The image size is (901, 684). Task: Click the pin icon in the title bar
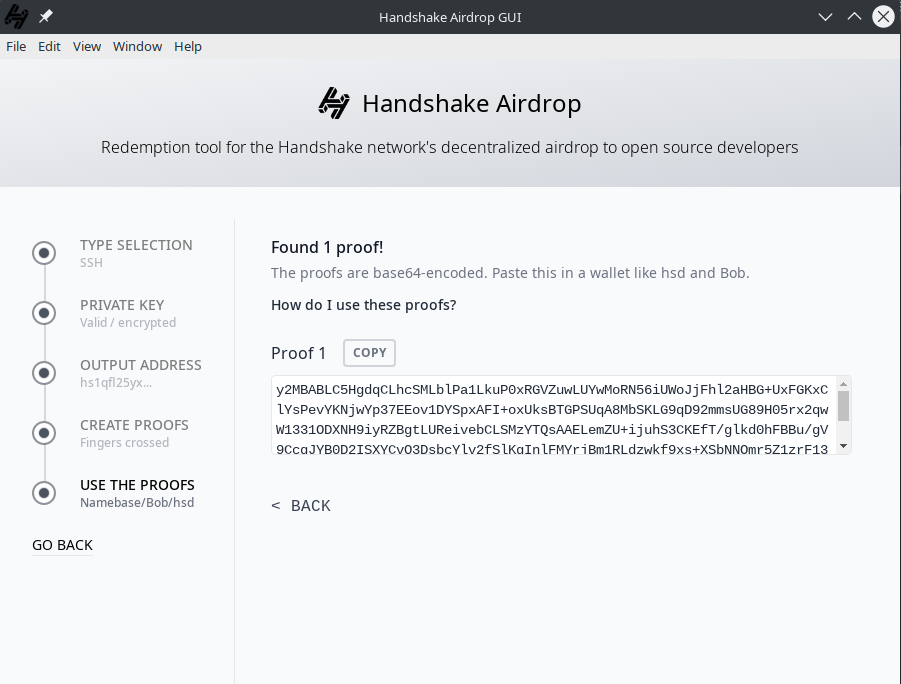(46, 17)
